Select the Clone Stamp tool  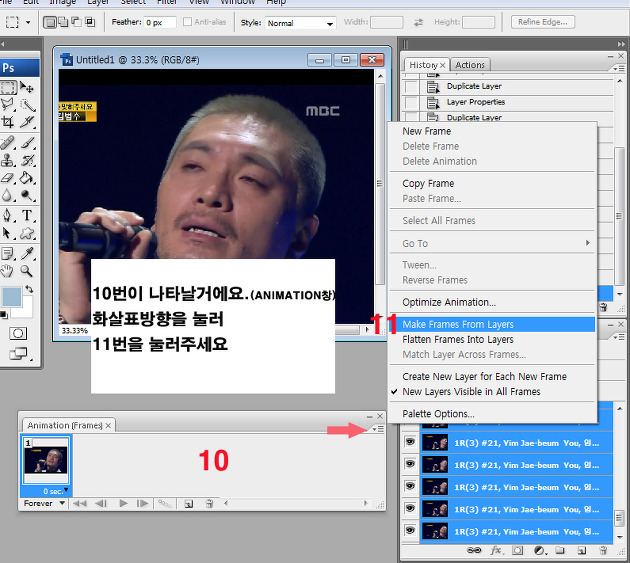coord(8,160)
